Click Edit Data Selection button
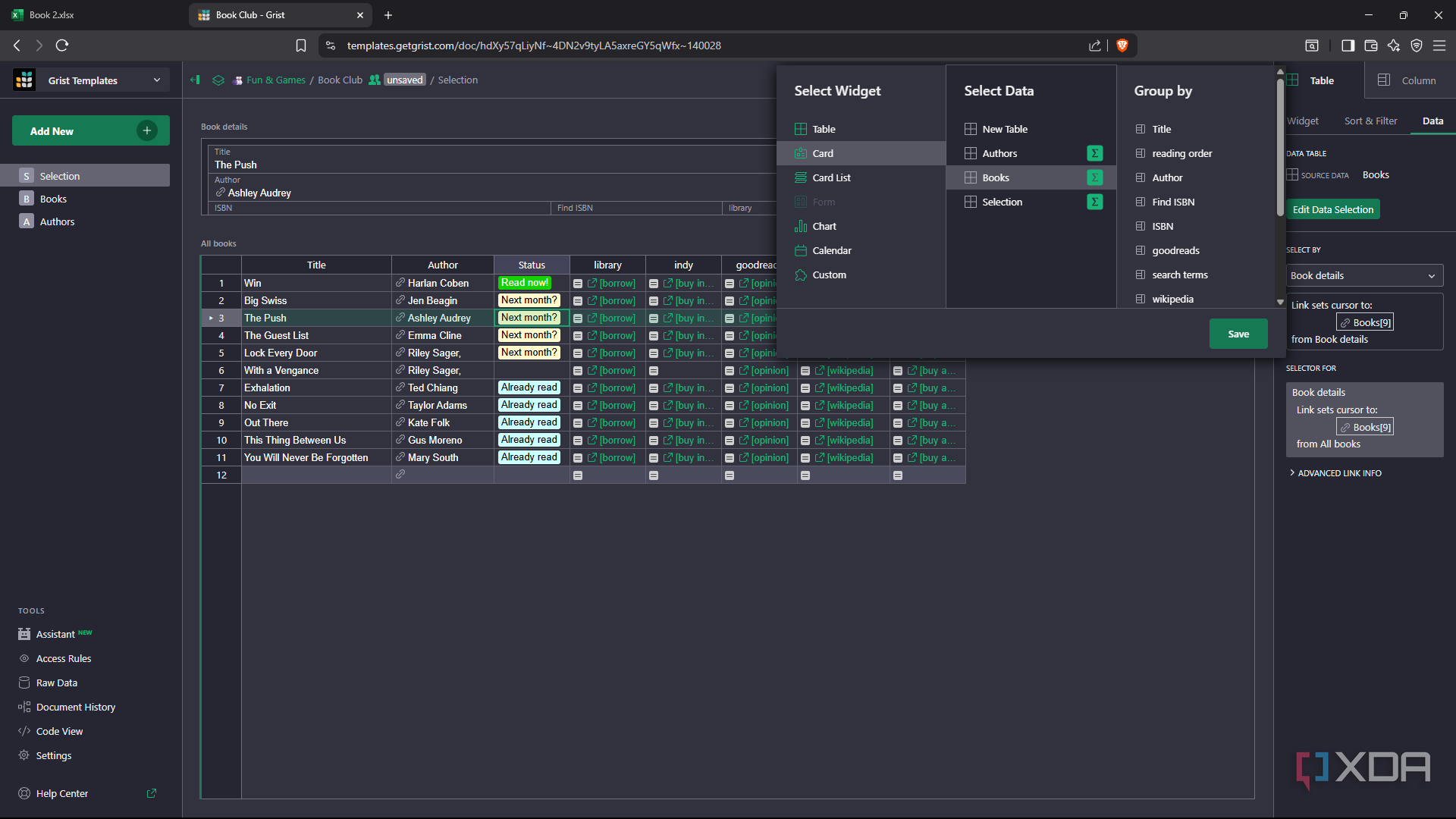Viewport: 1456px width, 819px height. (1332, 209)
